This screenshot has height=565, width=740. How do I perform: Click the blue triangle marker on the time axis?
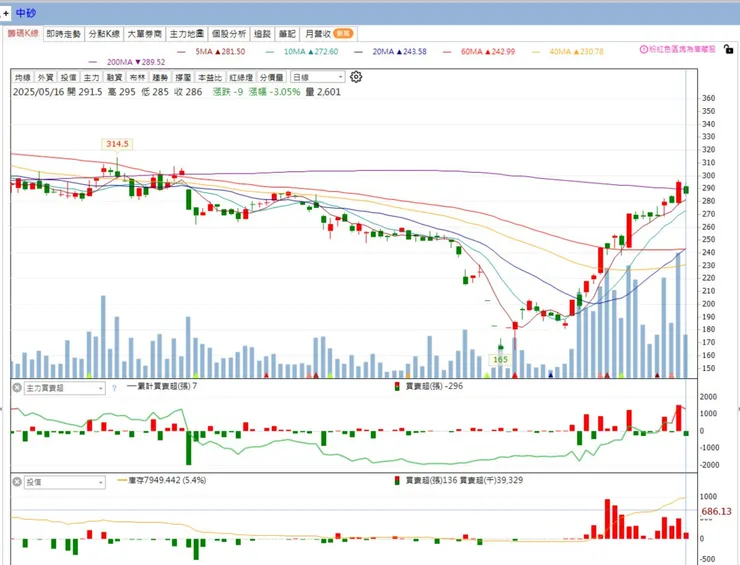[550, 375]
